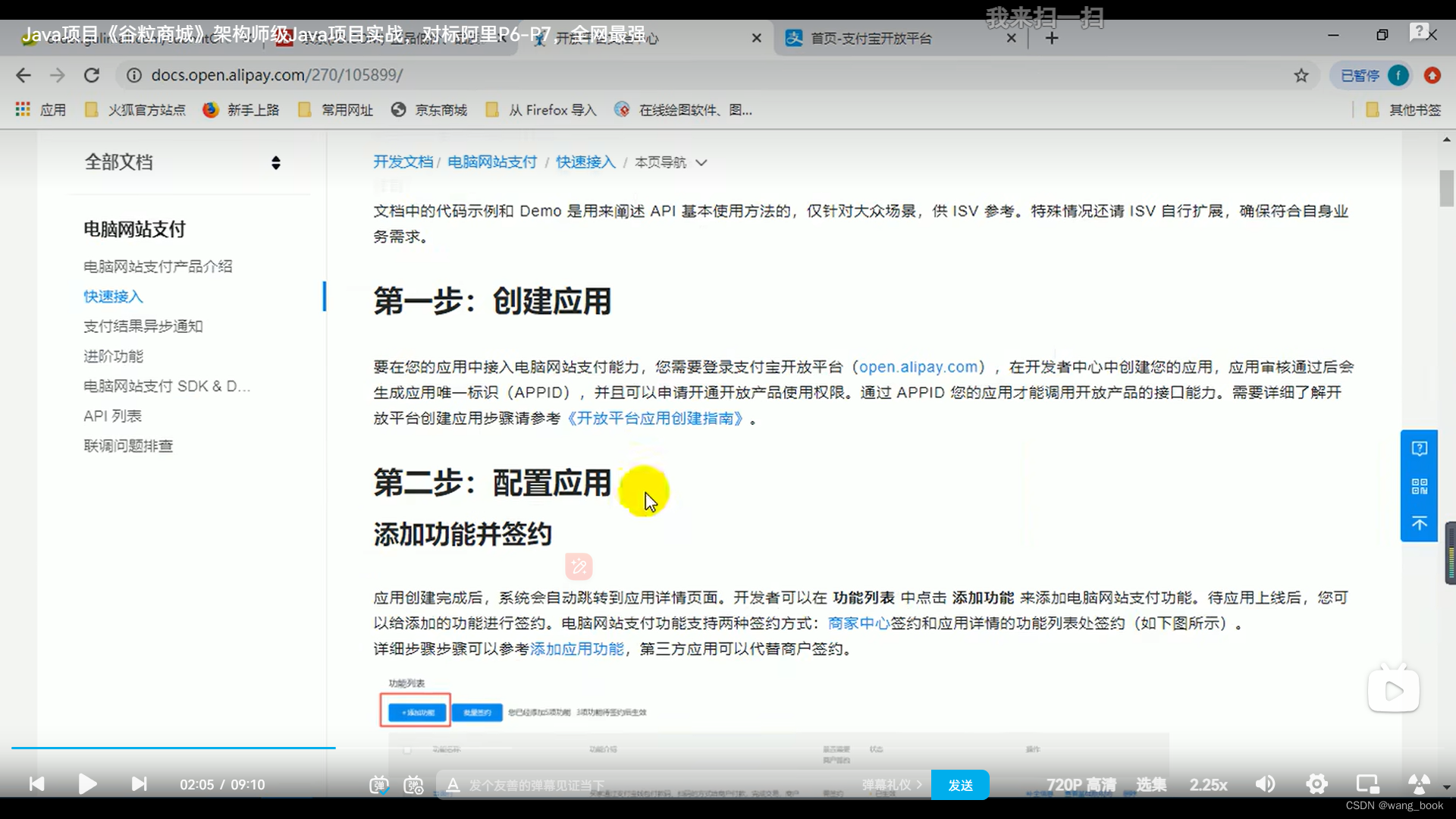The height and width of the screenshot is (819, 1456).
Task: Click the 发送 send button
Action: tap(960, 785)
